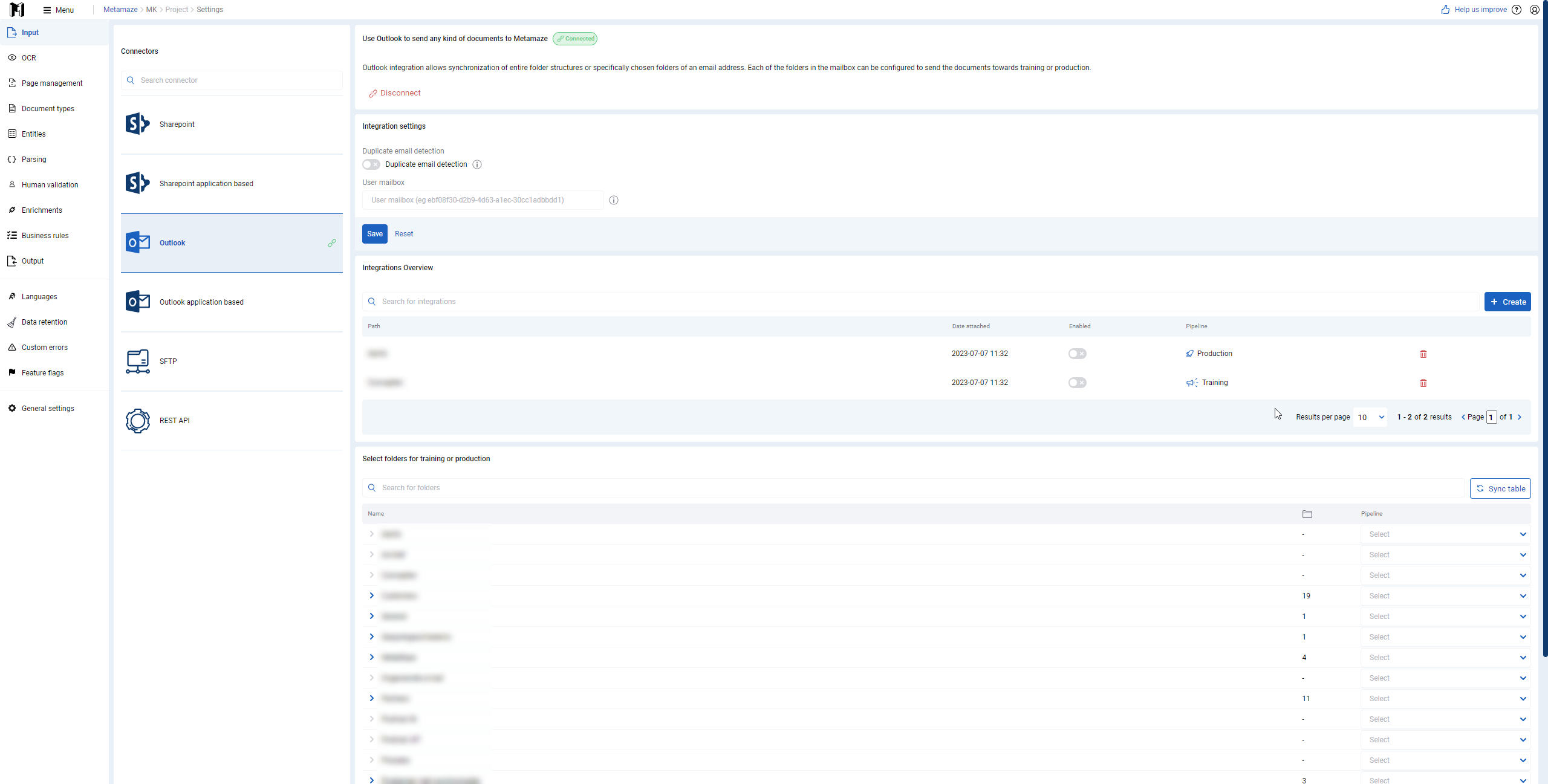Click the Sync table button

(x=1500, y=488)
